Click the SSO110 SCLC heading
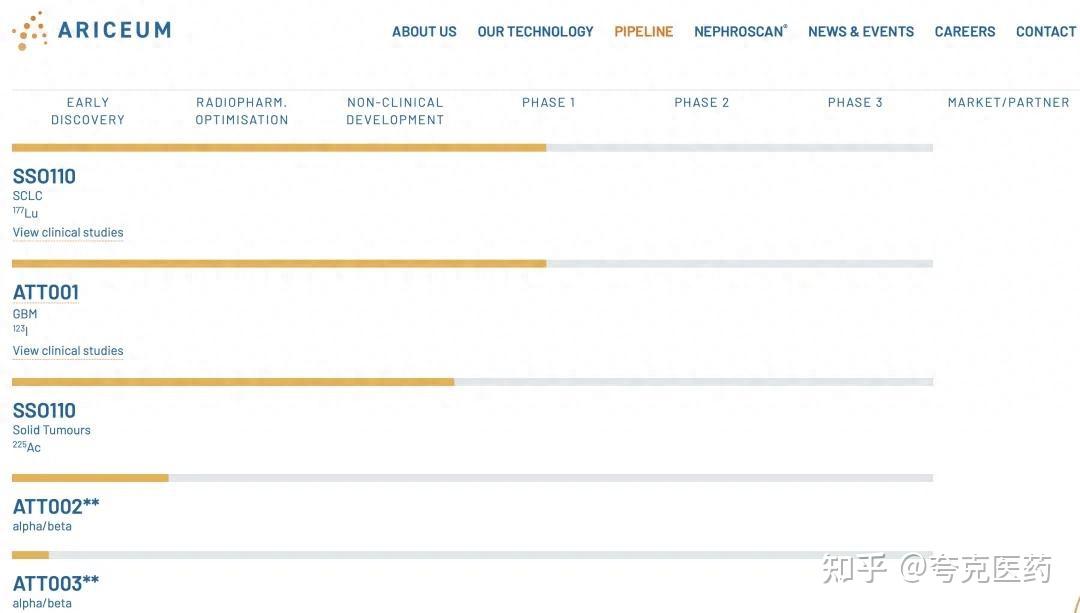The height and width of the screenshot is (613, 1080). pyautogui.click(x=44, y=177)
